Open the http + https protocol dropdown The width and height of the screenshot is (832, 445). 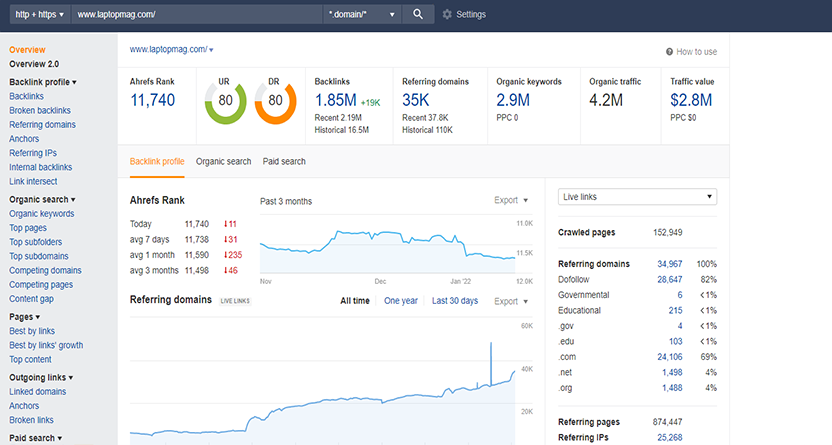[39, 14]
